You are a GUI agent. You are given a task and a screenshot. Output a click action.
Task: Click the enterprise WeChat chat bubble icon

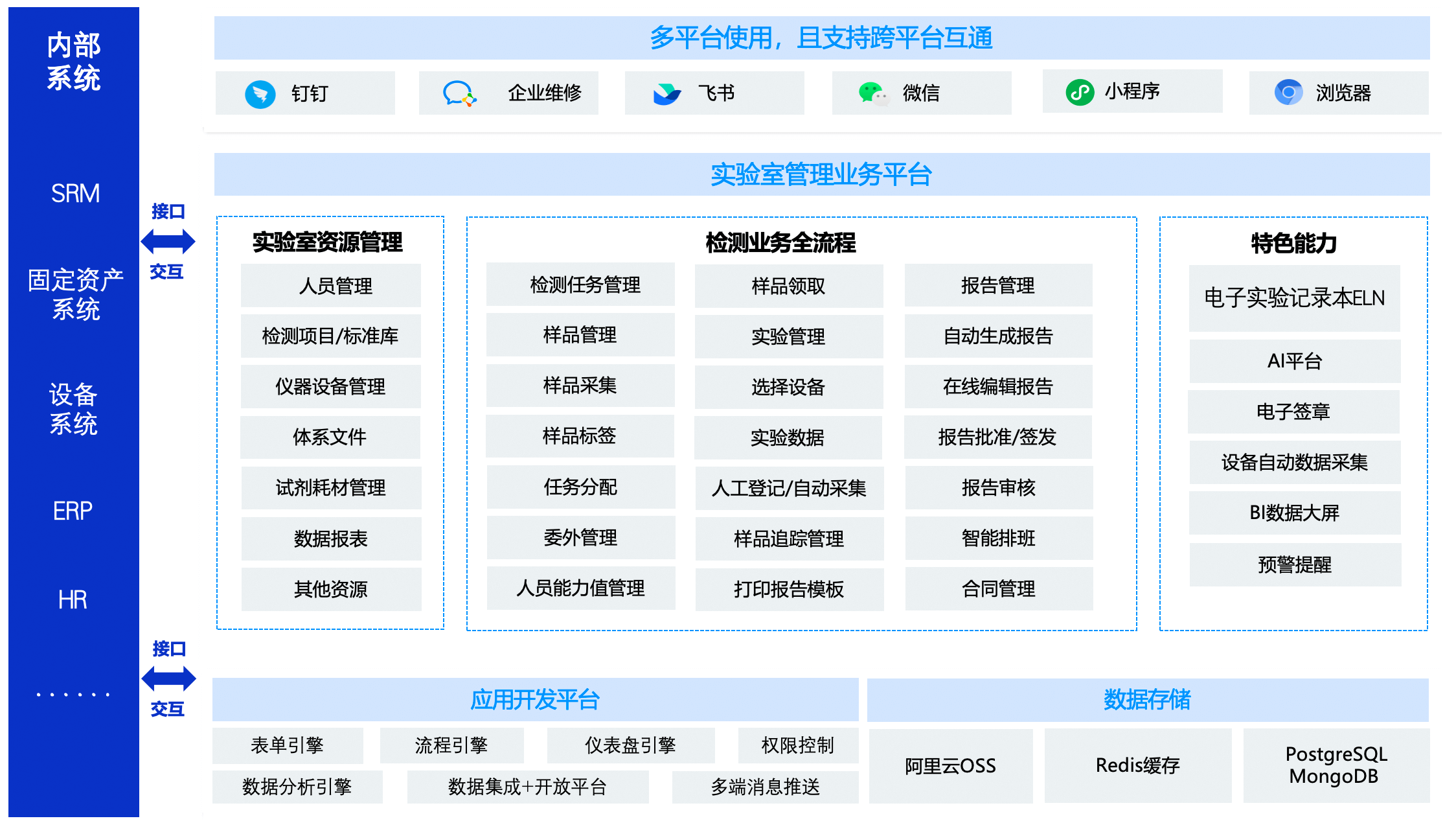(x=459, y=94)
